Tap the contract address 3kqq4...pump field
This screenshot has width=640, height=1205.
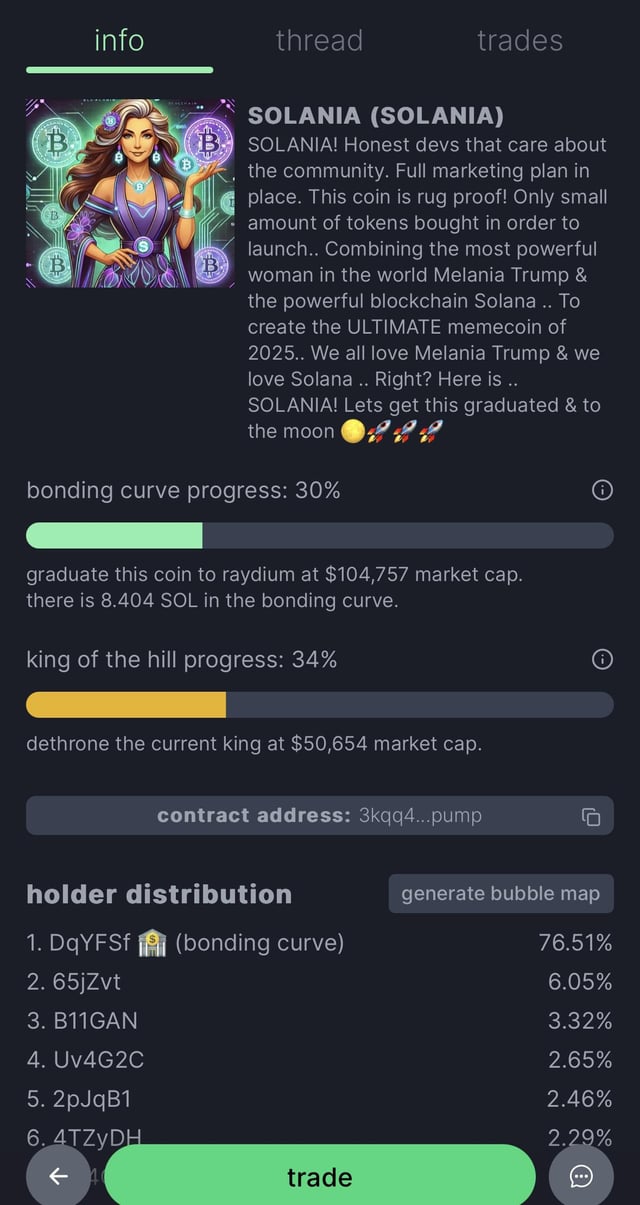coord(319,816)
